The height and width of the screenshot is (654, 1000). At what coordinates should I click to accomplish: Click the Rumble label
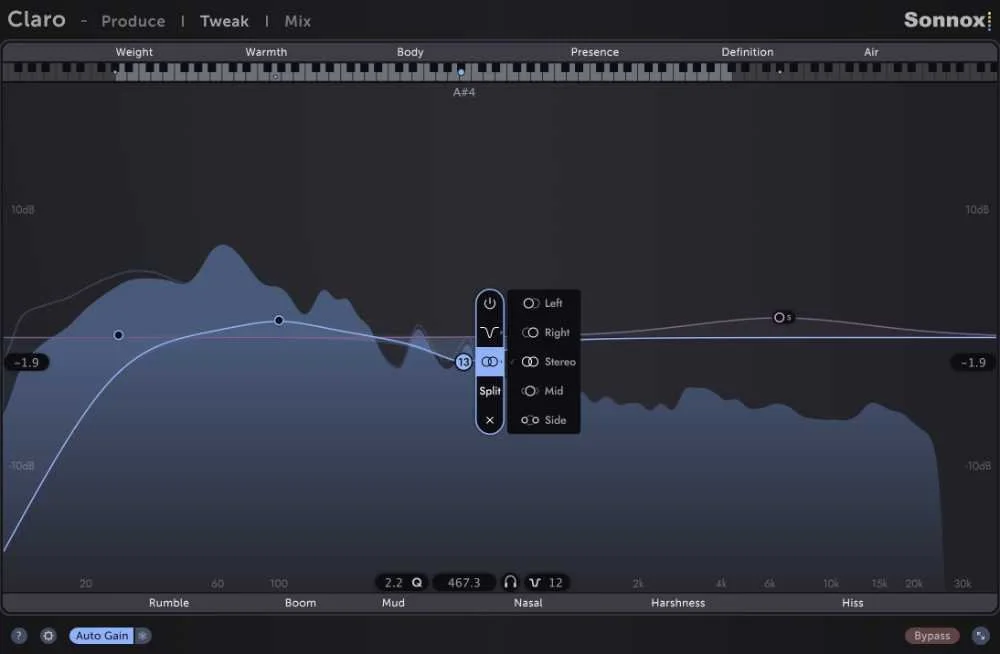(169, 603)
